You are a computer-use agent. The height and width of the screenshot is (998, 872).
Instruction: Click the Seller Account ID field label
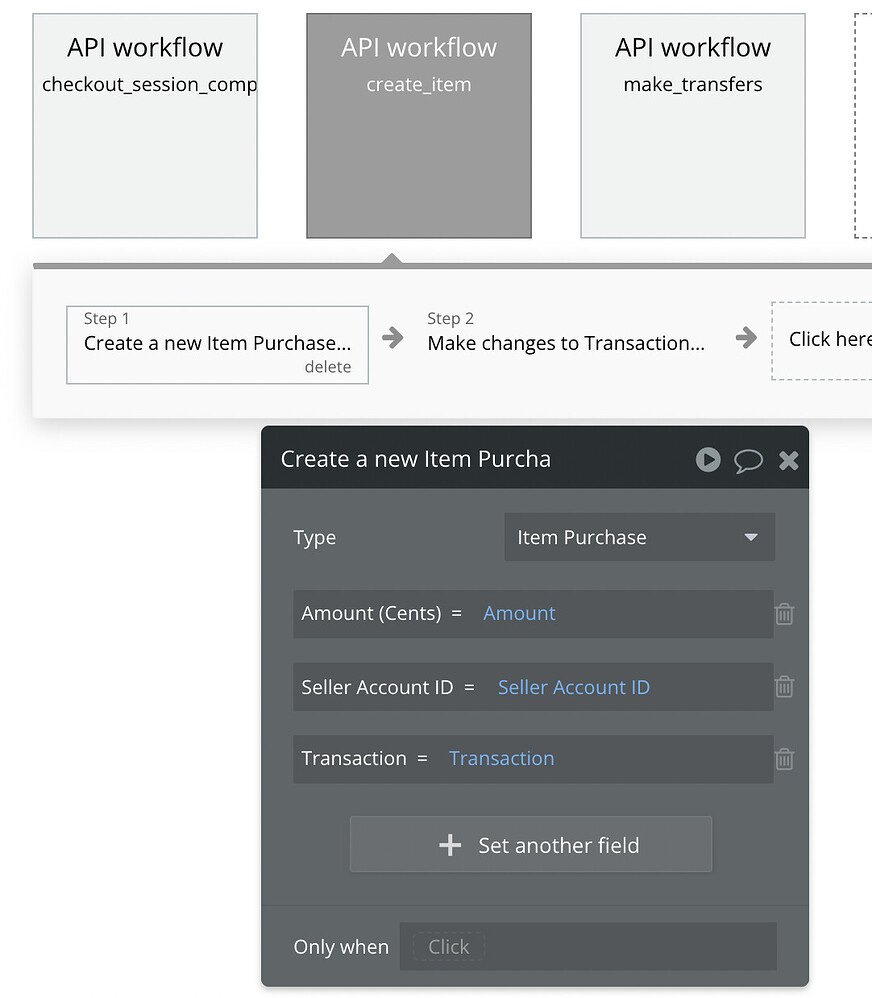(x=377, y=687)
